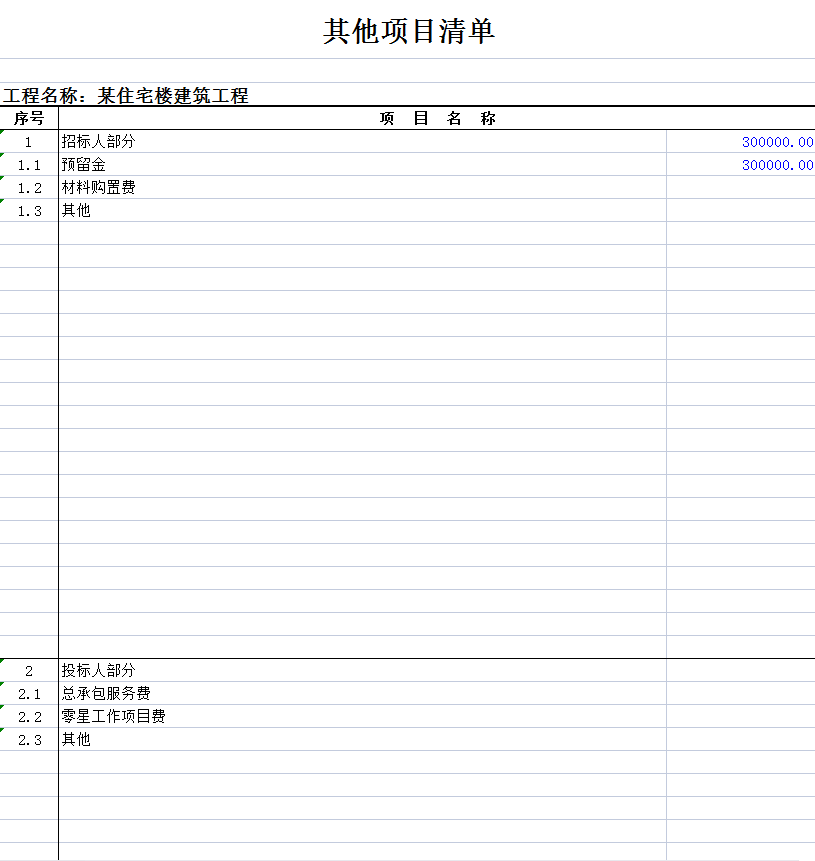Select the title 其他项目清单

[409, 31]
